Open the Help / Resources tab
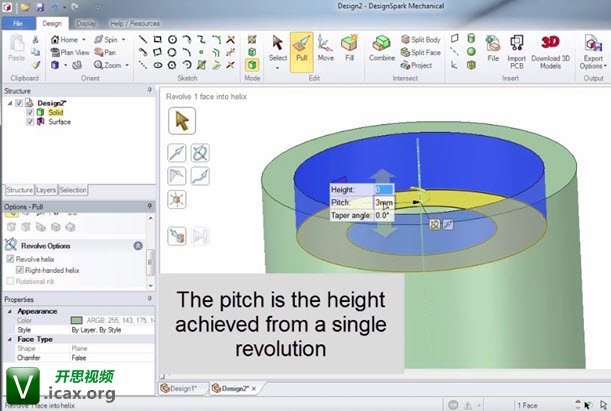The width and height of the screenshot is (611, 411). coord(135,23)
